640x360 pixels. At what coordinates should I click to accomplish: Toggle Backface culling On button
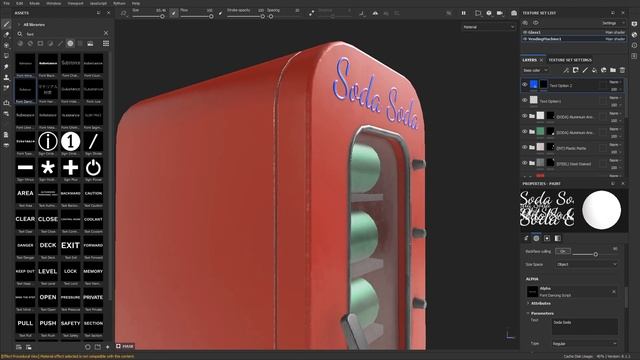(562, 251)
